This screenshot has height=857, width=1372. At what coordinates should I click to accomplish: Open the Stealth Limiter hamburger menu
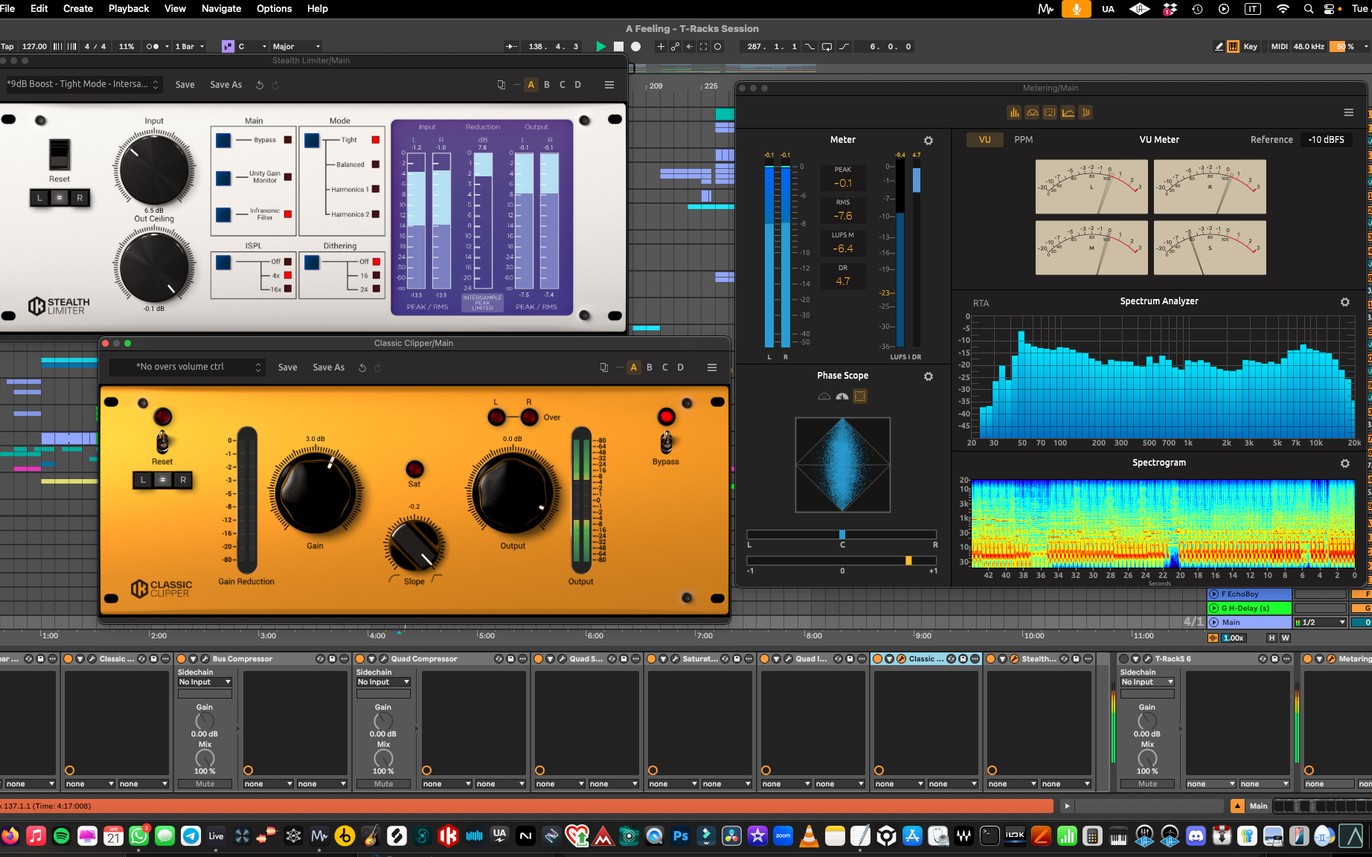609,85
